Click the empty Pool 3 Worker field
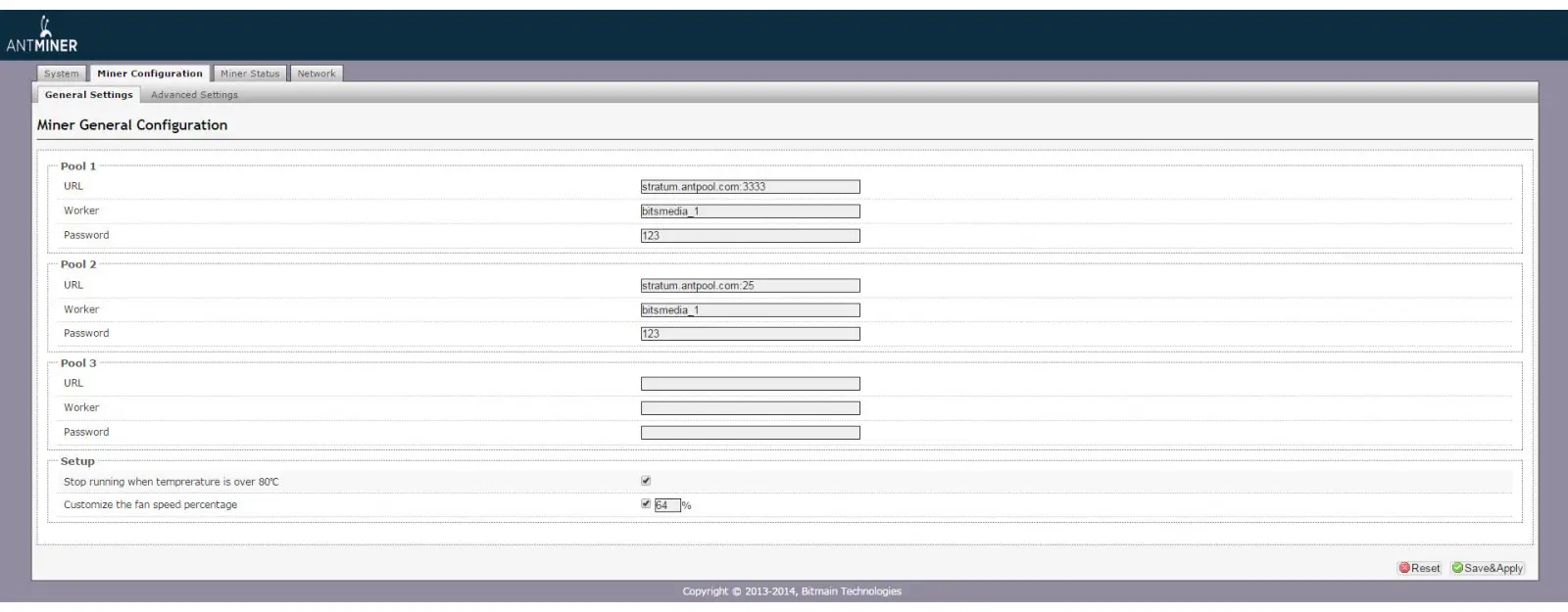Image resolution: width=1568 pixels, height=612 pixels. point(750,408)
